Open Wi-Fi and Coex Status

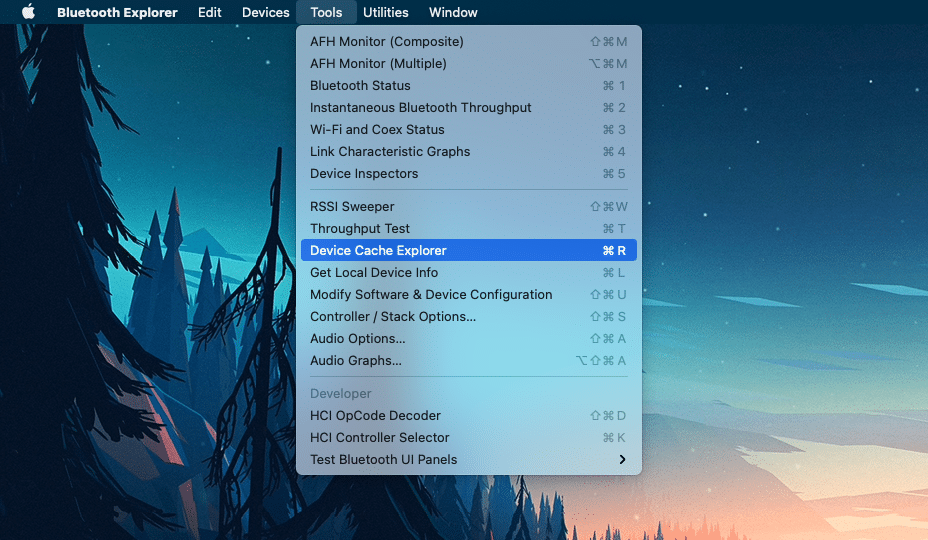tap(469, 129)
